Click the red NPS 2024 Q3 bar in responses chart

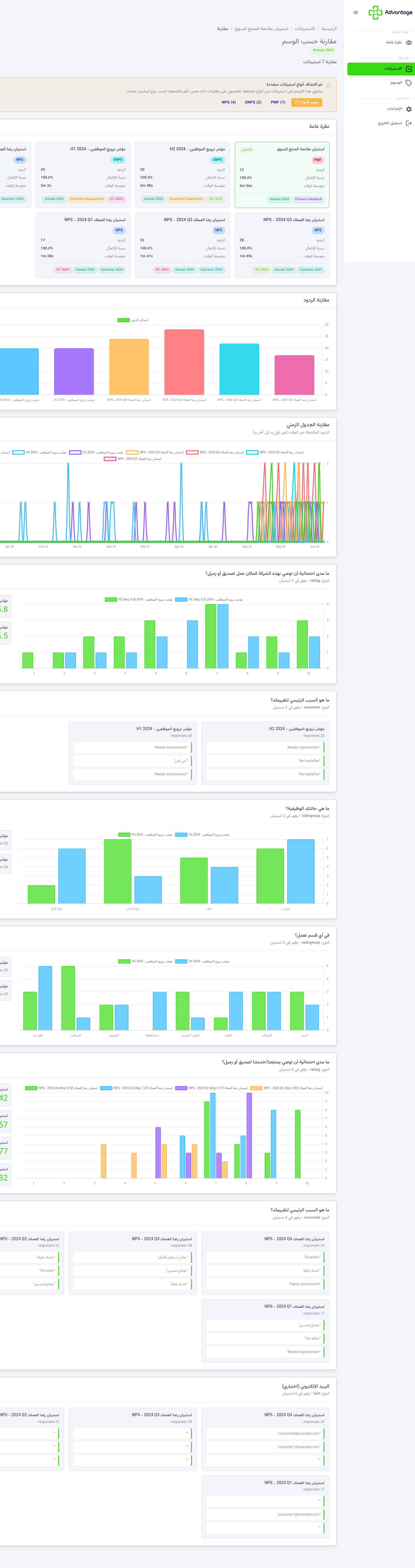[184, 362]
